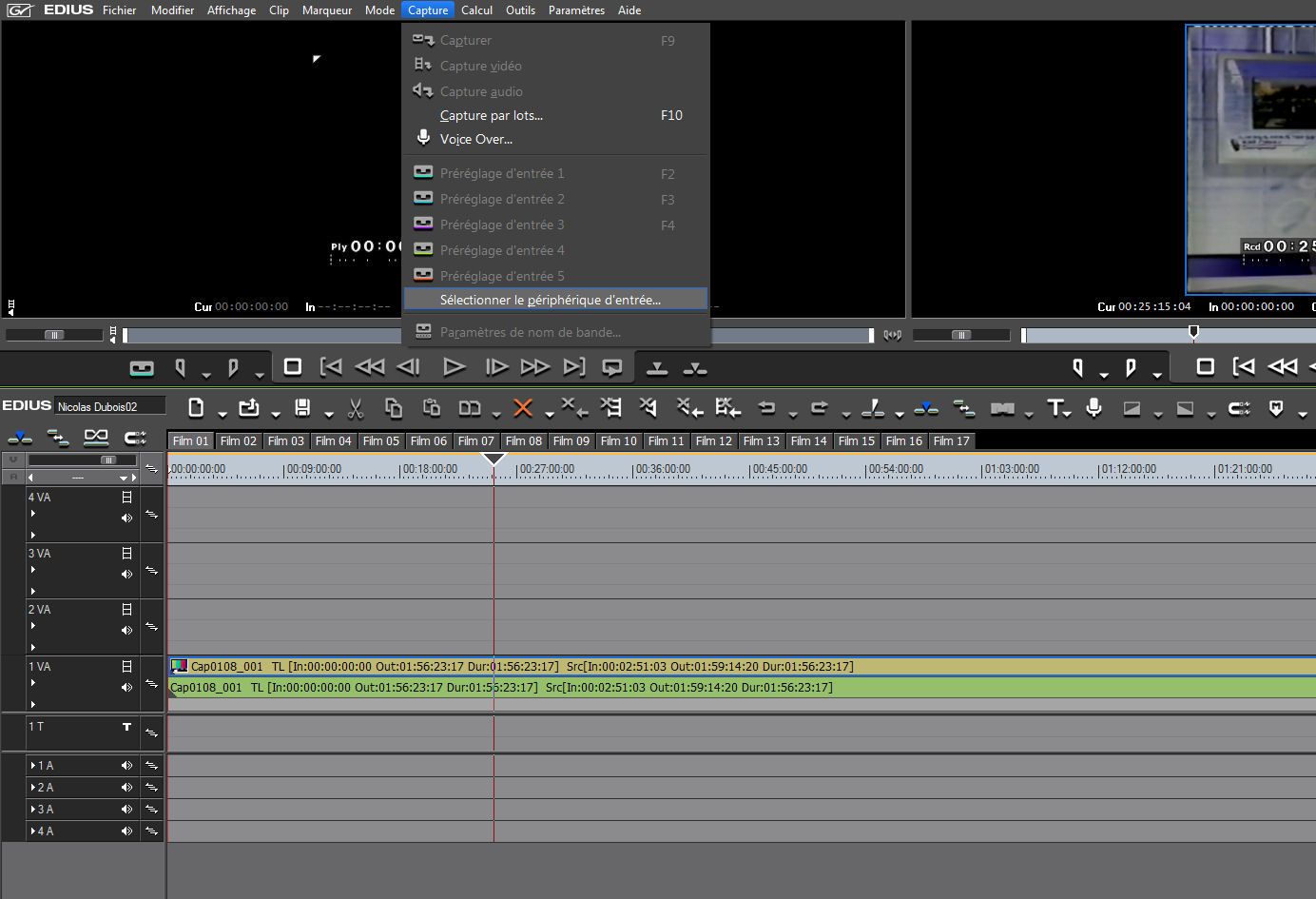This screenshot has height=899, width=1316.
Task: Open dropdown arrow beside Save icon
Action: [x=329, y=414]
